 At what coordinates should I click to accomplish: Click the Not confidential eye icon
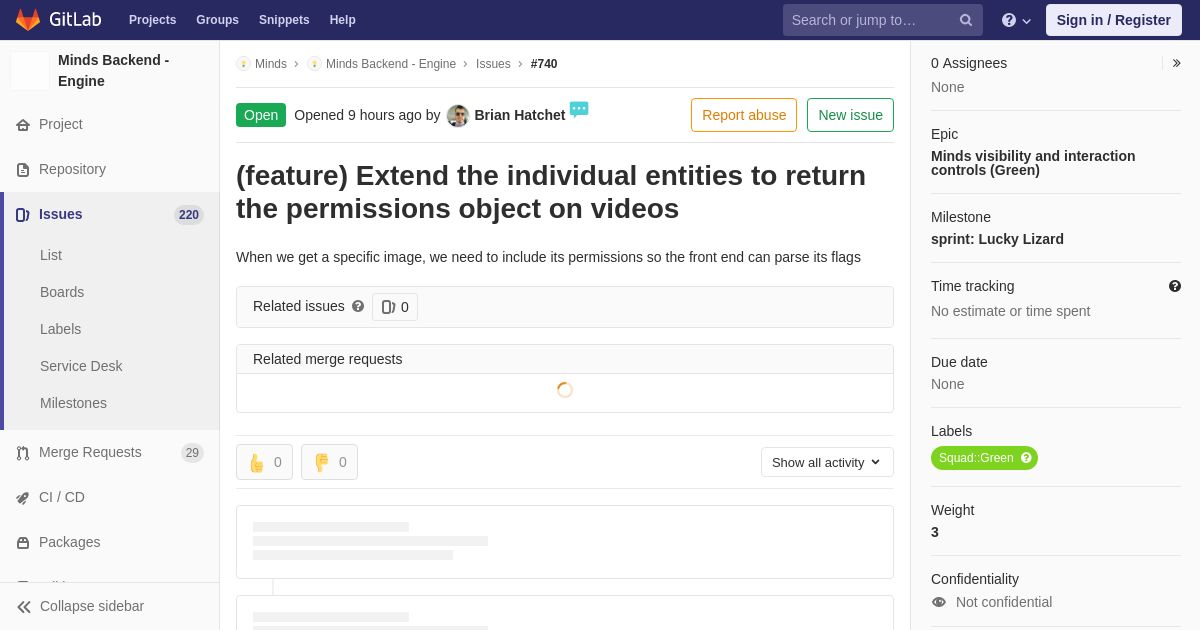pos(939,602)
